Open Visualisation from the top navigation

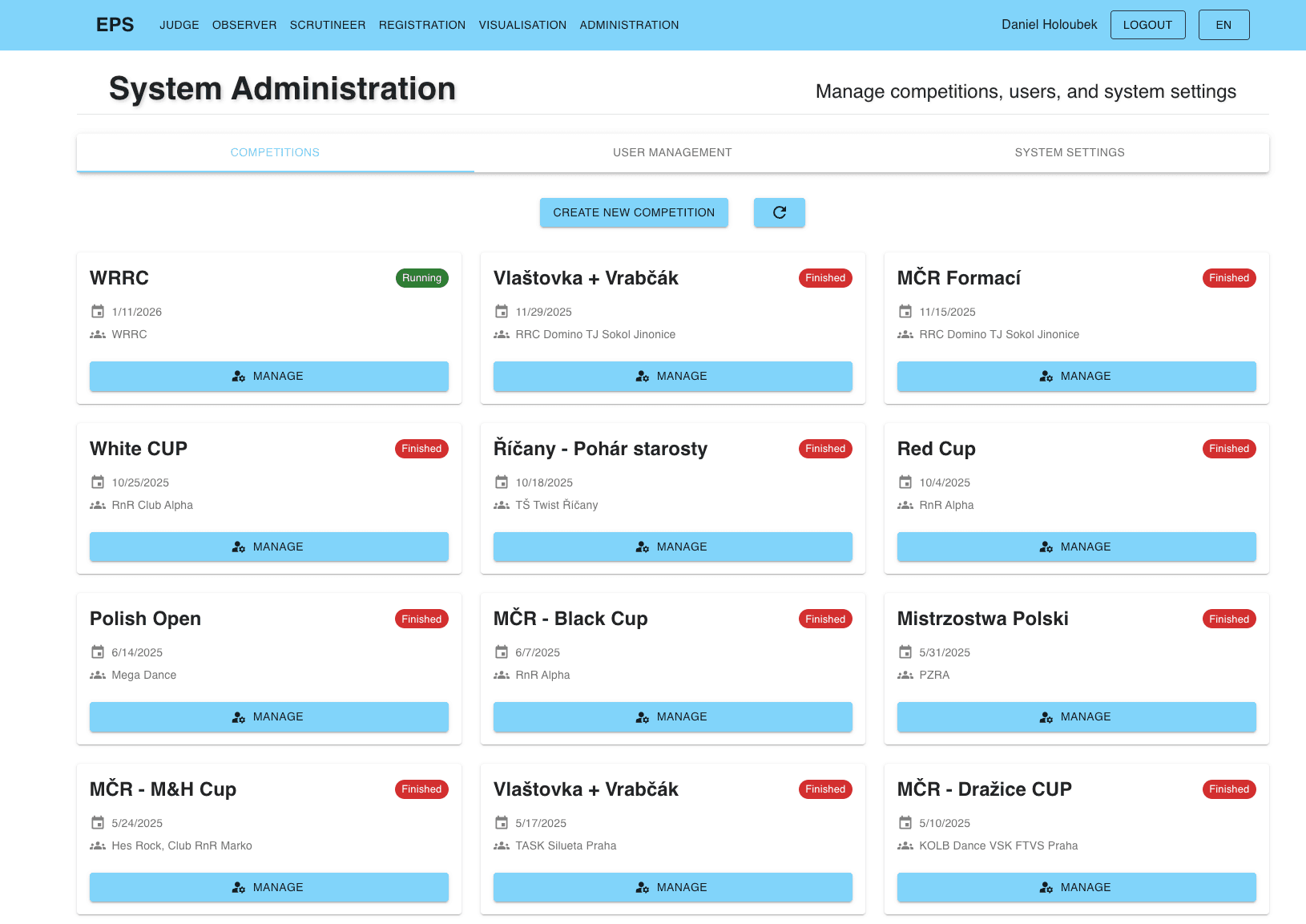click(522, 25)
